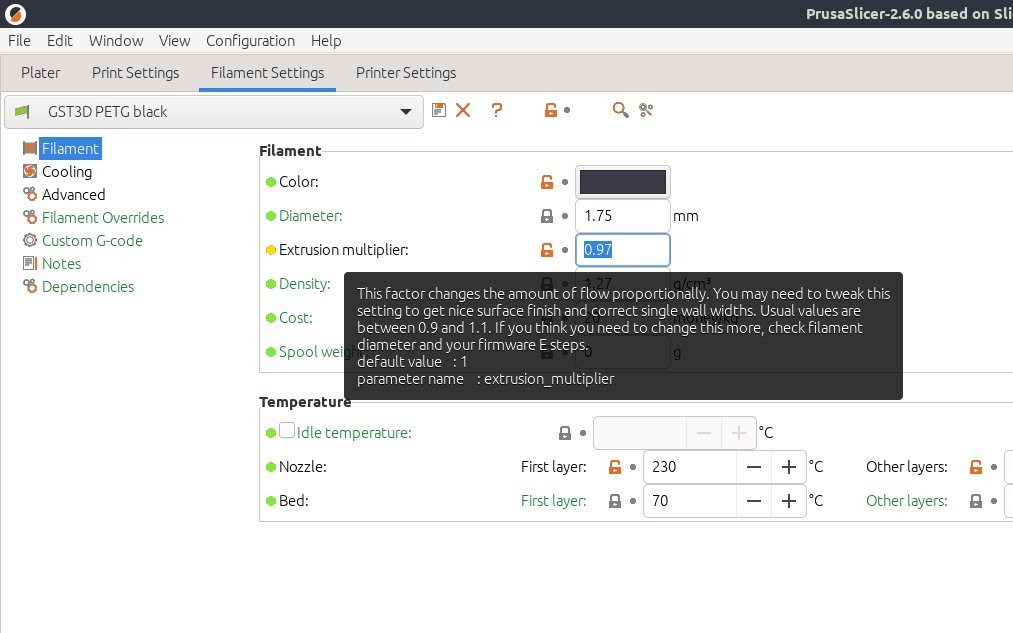
Task: Open settings search magnifier icon
Action: (620, 110)
